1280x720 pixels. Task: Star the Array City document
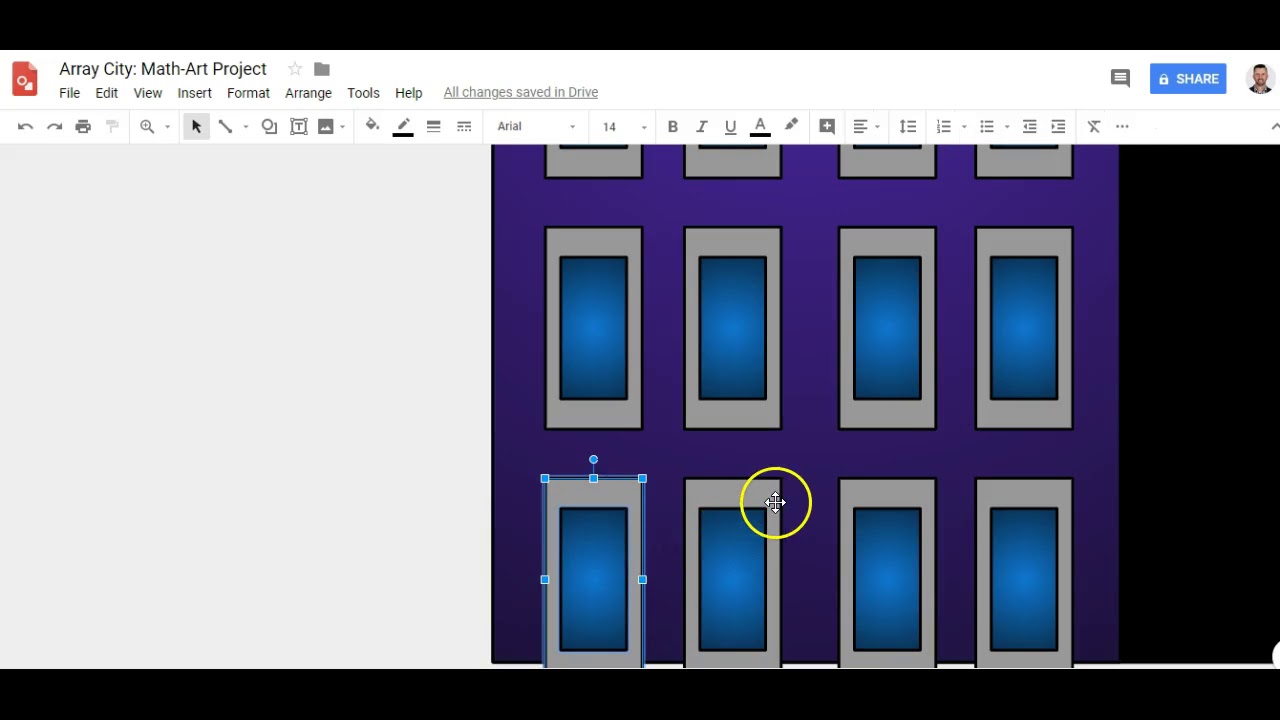point(295,69)
